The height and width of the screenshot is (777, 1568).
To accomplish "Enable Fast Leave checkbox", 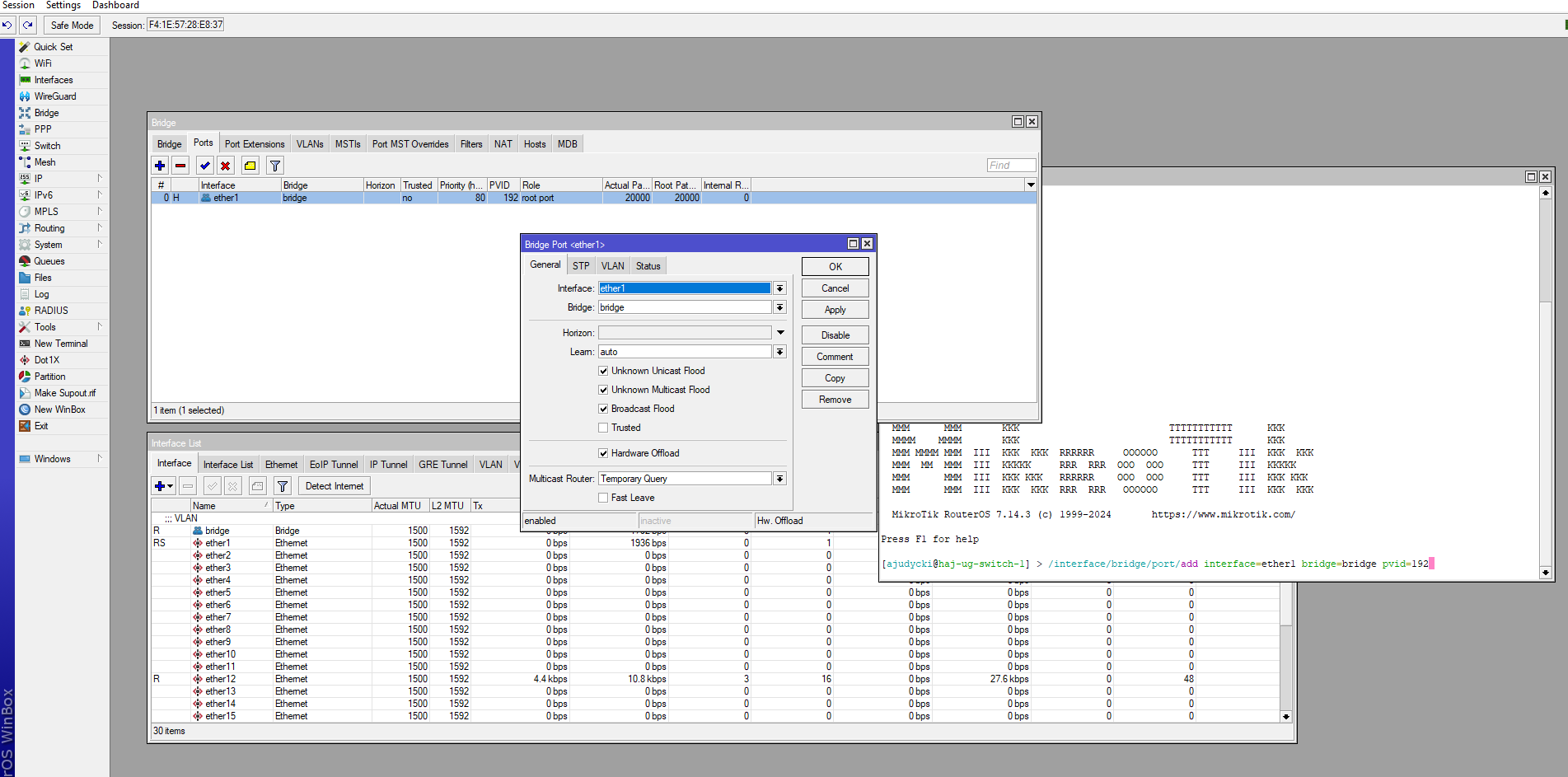I will (603, 498).
